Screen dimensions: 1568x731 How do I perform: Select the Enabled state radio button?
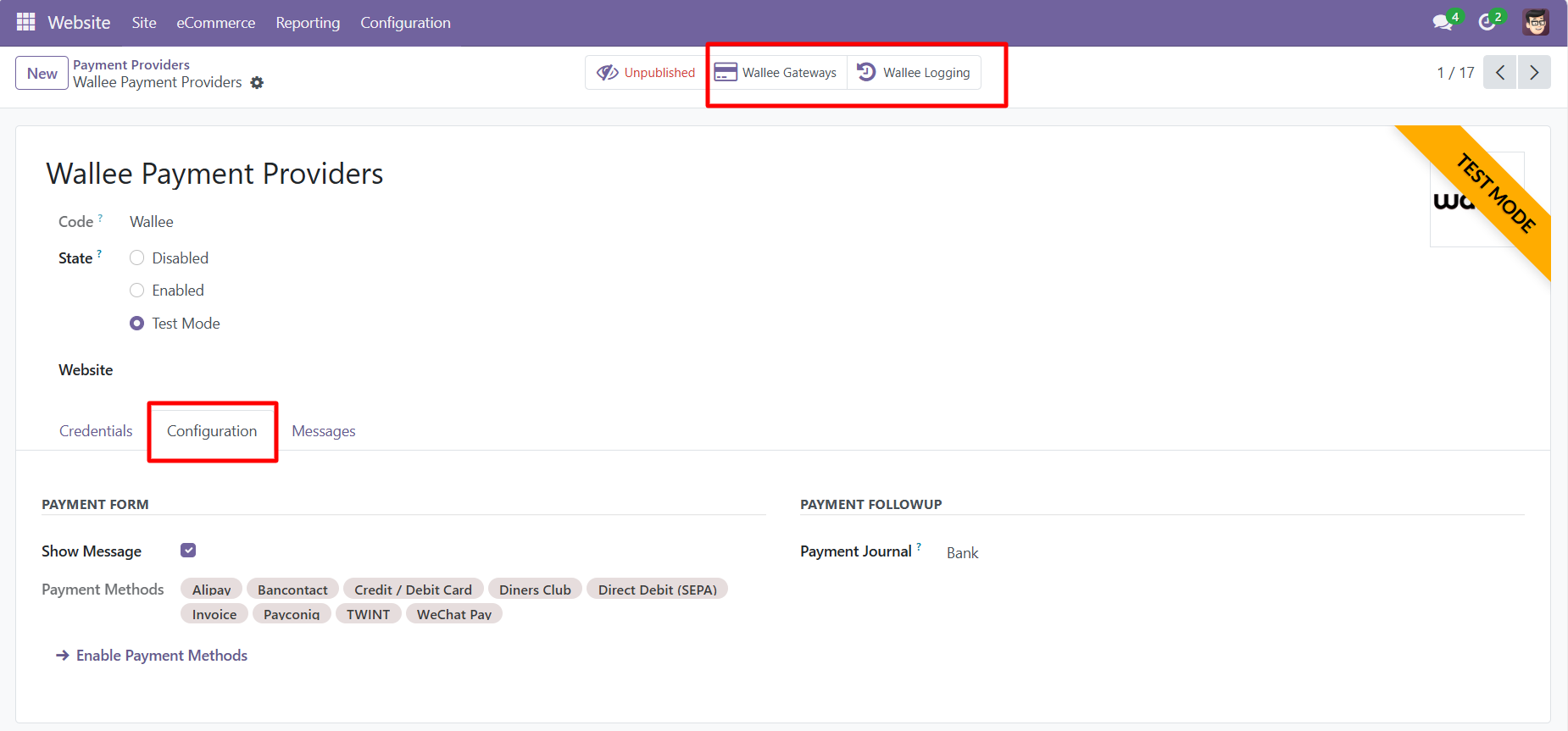click(x=136, y=291)
